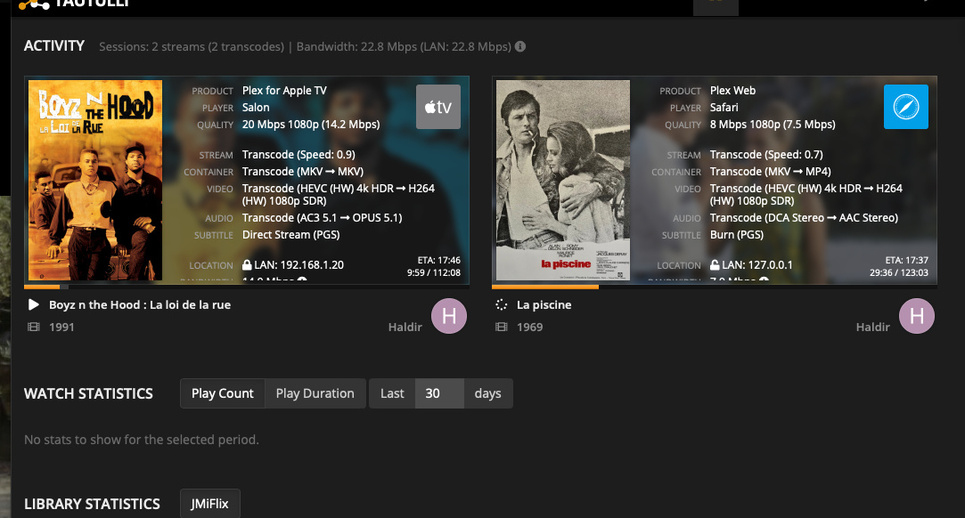Click '8 Mbps 1080p (7.5 Mbps)' quality text
Image resolution: width=965 pixels, height=518 pixels.
pos(772,124)
